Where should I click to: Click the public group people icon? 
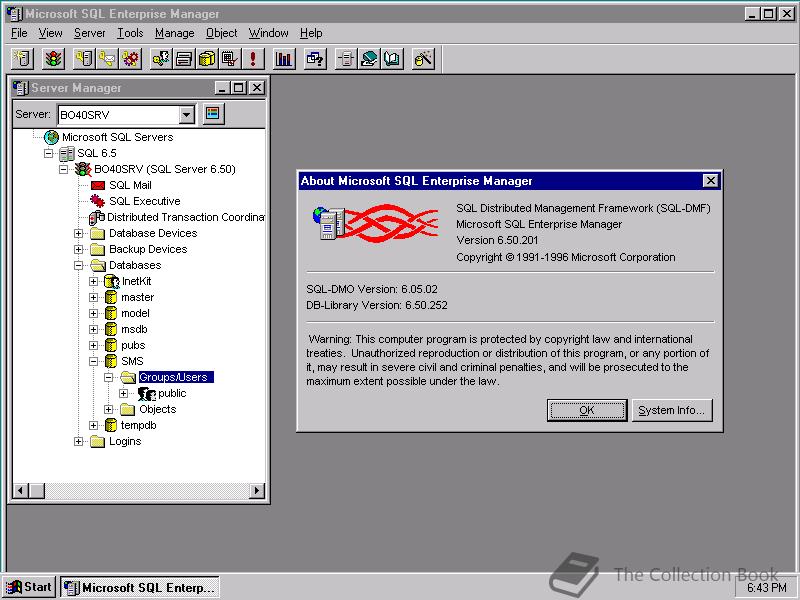pyautogui.click(x=147, y=393)
